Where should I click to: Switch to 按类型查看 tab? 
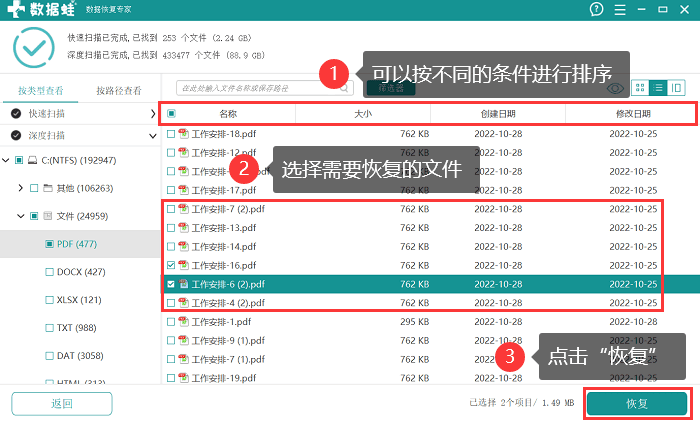(x=41, y=91)
